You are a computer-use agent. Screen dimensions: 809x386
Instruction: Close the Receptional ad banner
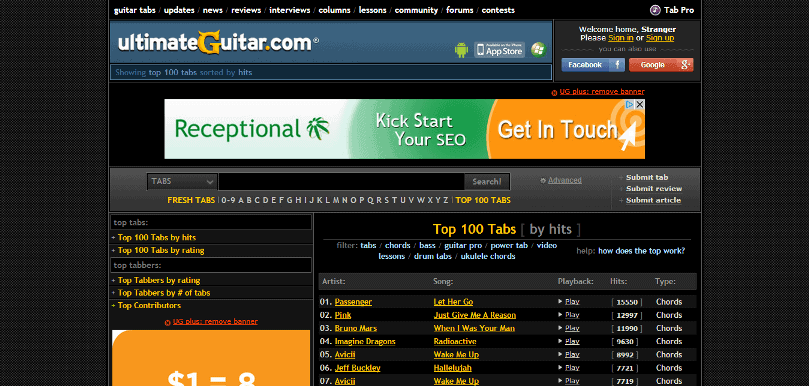click(639, 104)
